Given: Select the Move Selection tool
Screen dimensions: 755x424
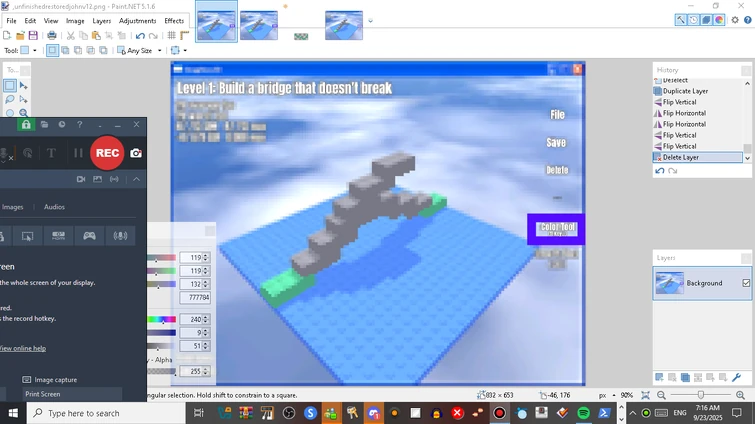Looking at the screenshot, I should click(23, 99).
